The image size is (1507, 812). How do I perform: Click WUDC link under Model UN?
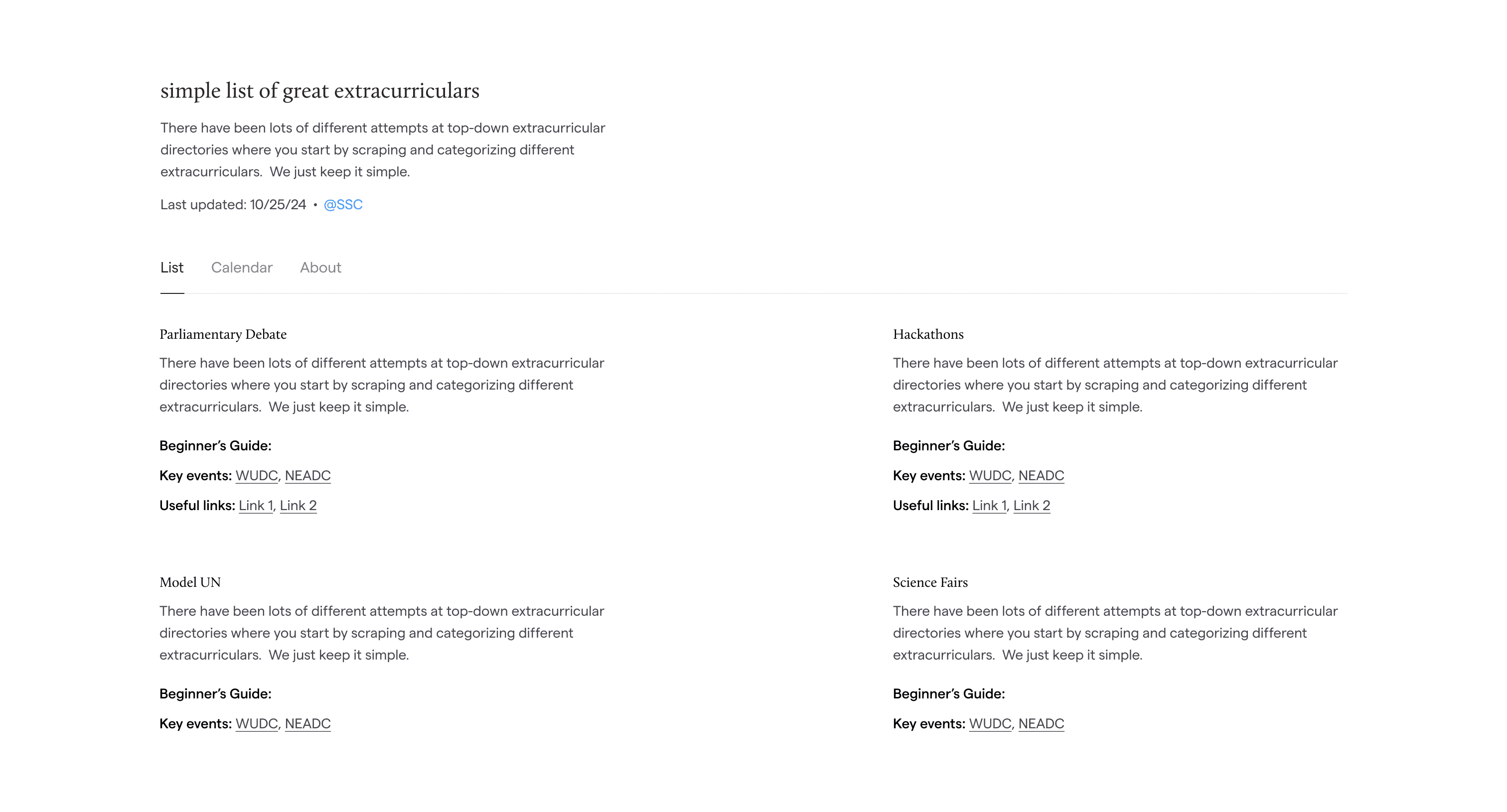click(256, 723)
